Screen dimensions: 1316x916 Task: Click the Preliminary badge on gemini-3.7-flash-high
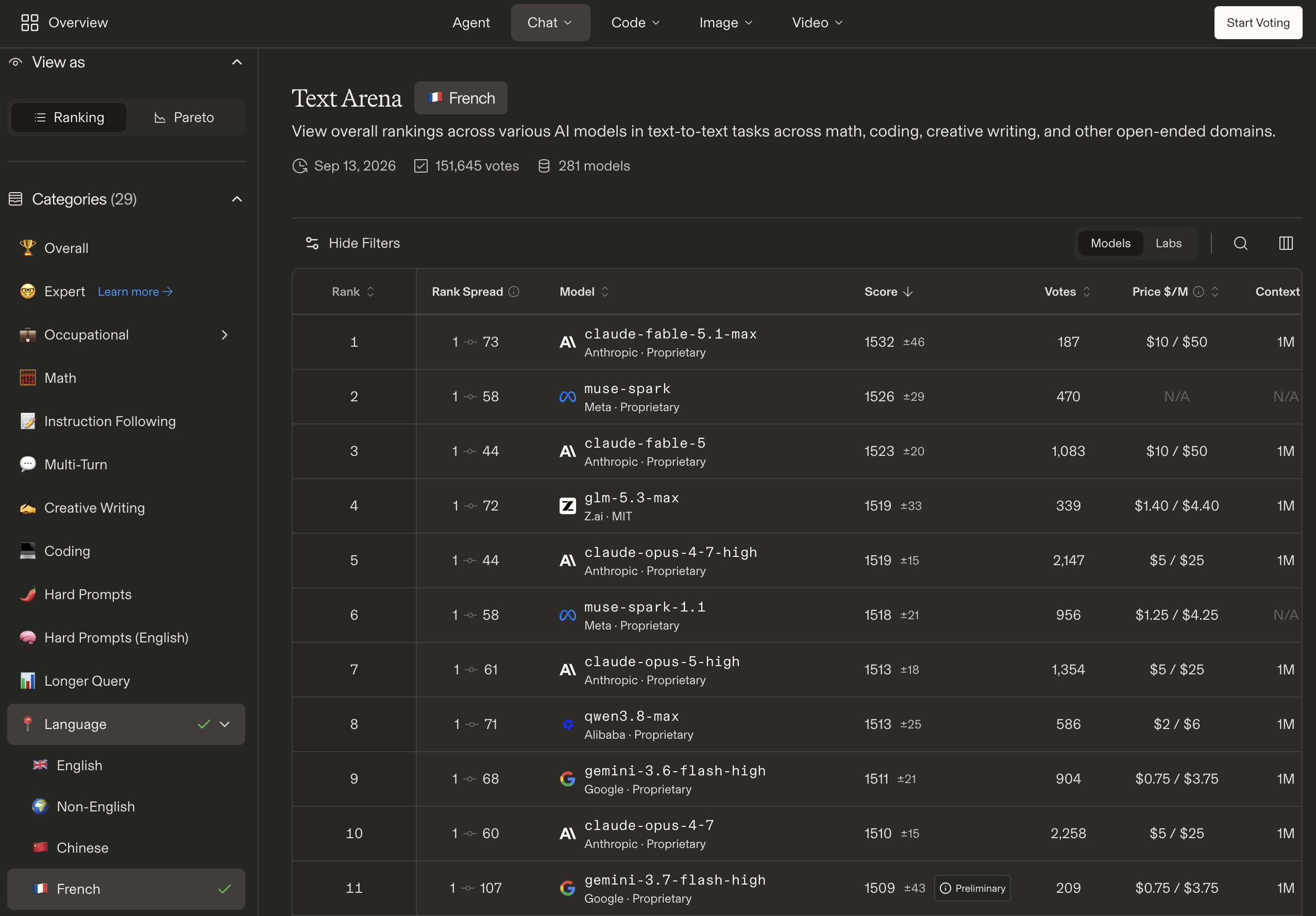tap(972, 888)
